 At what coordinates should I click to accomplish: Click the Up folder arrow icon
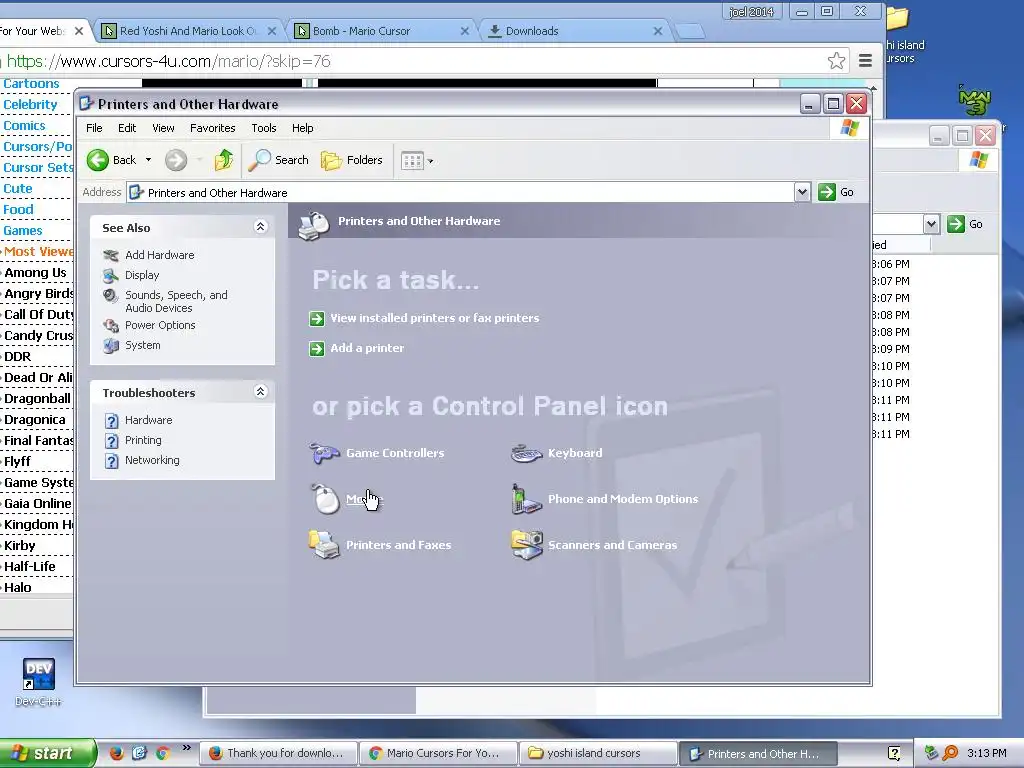223,160
